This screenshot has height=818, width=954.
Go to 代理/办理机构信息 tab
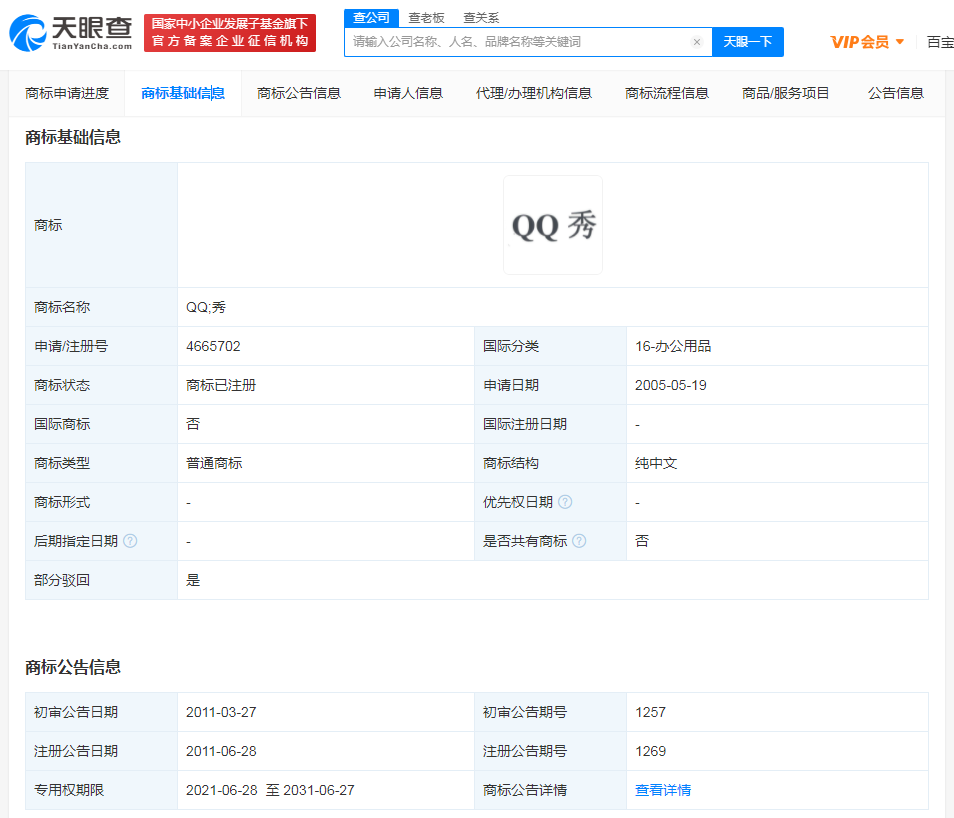point(534,93)
